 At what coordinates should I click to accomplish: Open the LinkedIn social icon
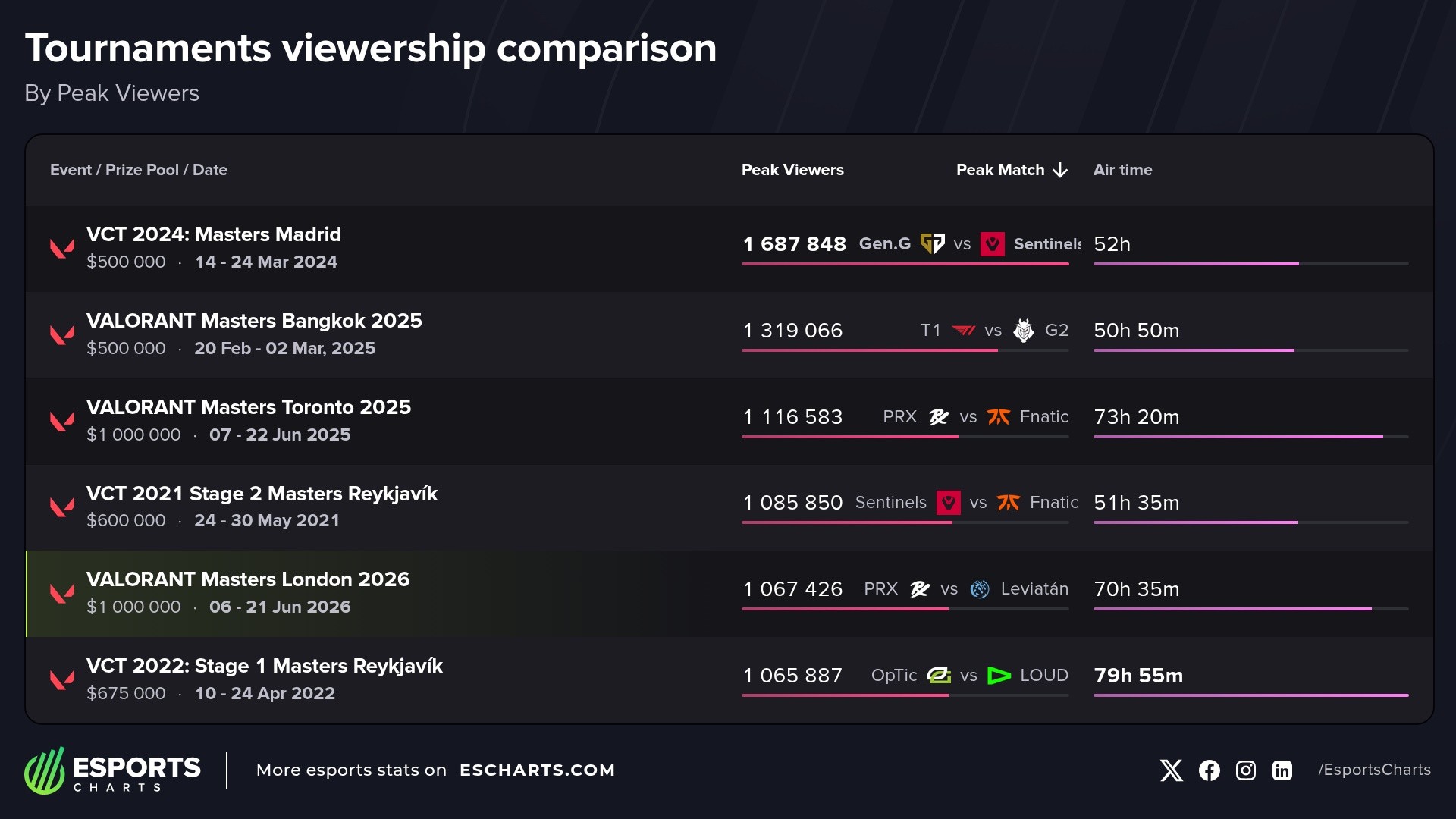tap(1282, 770)
